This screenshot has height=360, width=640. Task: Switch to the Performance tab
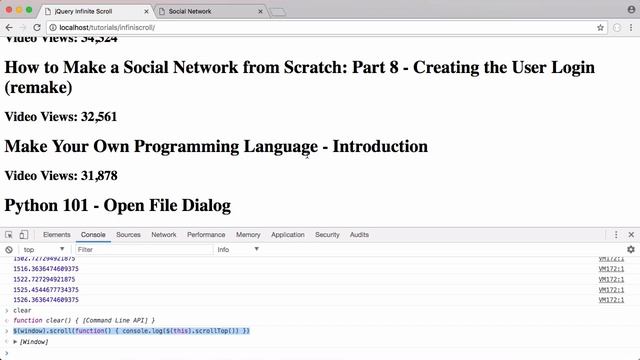[x=206, y=235]
